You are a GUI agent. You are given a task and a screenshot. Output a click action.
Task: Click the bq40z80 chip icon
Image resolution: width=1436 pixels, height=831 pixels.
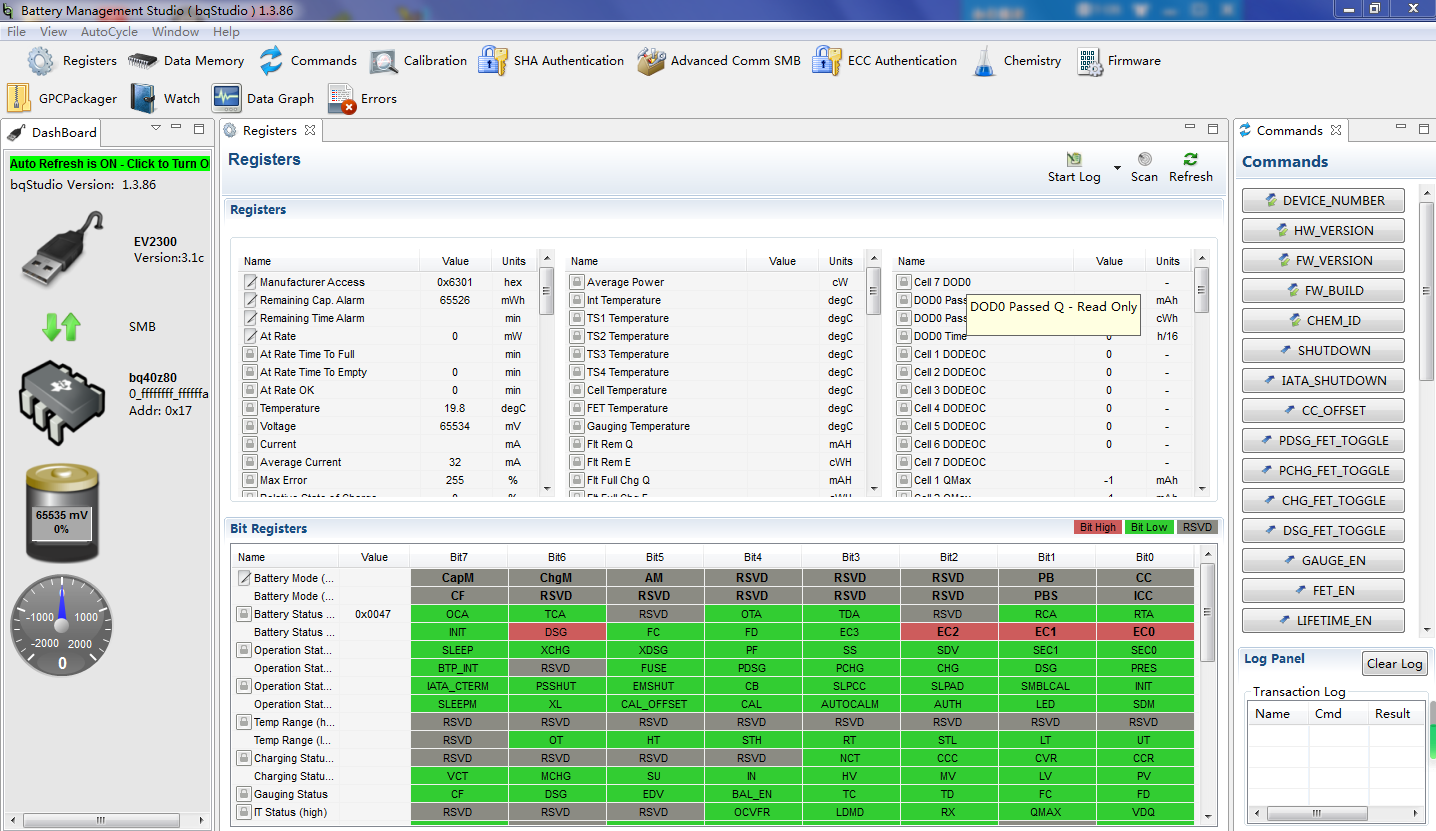pos(63,402)
